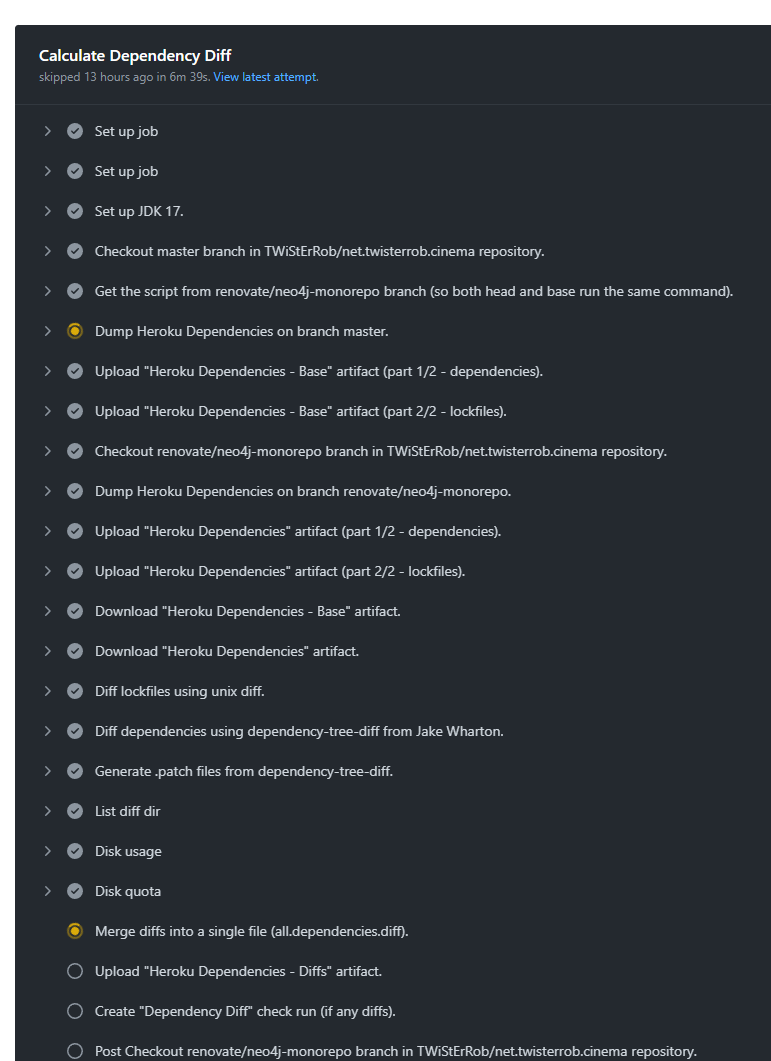Expand the Dump Heroku Dependencies on branch master step

click(47, 331)
